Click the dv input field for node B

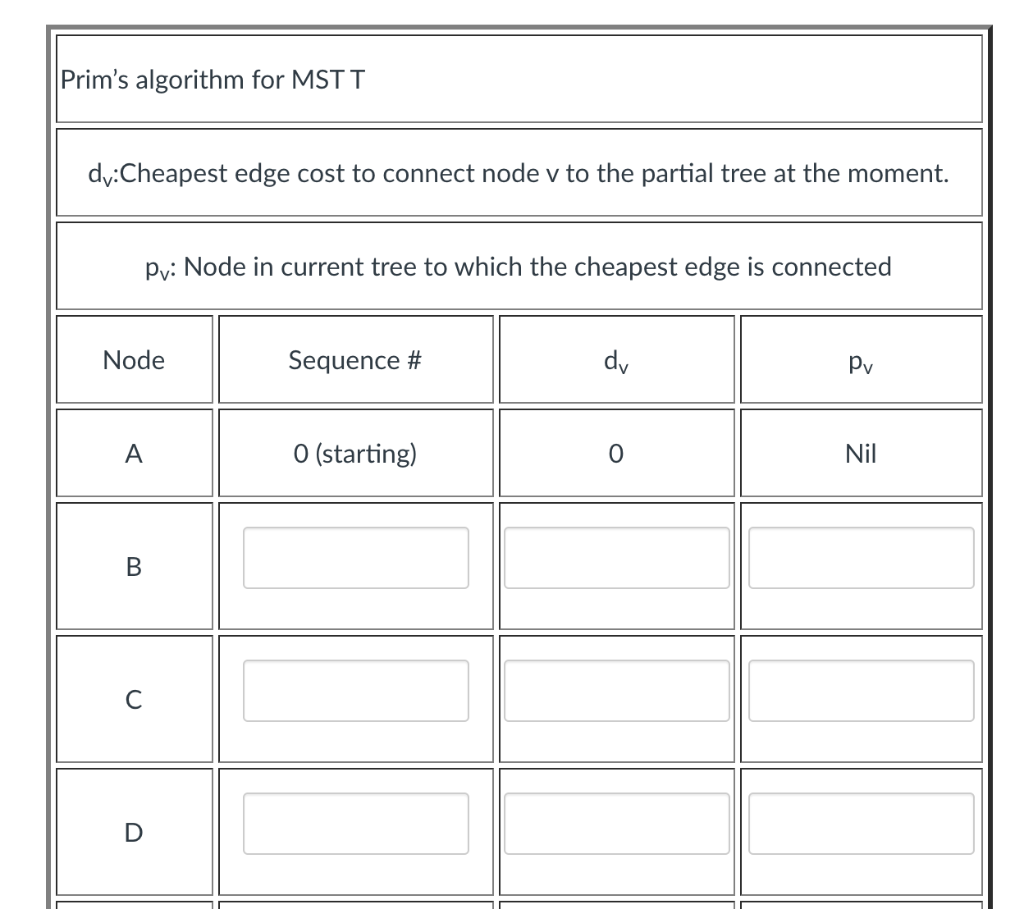coord(616,556)
